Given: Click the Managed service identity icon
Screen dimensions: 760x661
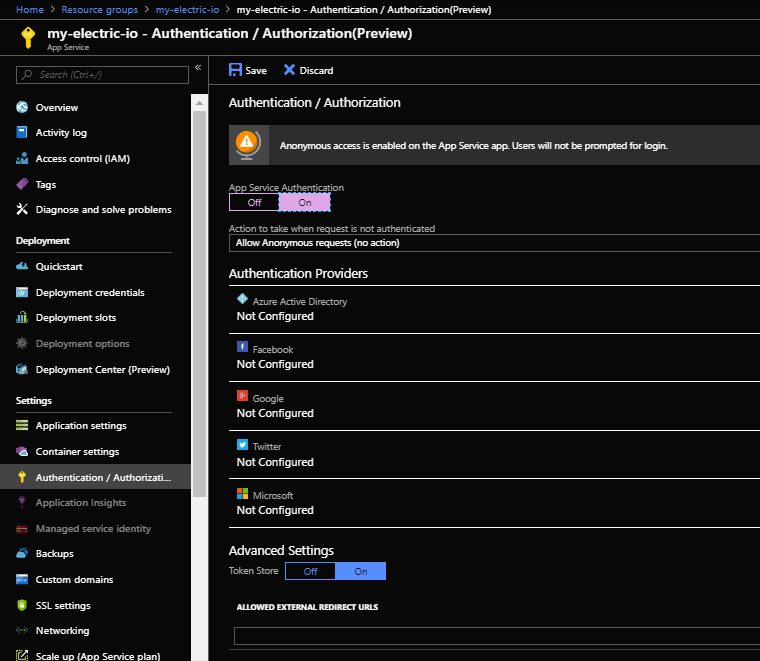Looking at the screenshot, I should tap(22, 529).
